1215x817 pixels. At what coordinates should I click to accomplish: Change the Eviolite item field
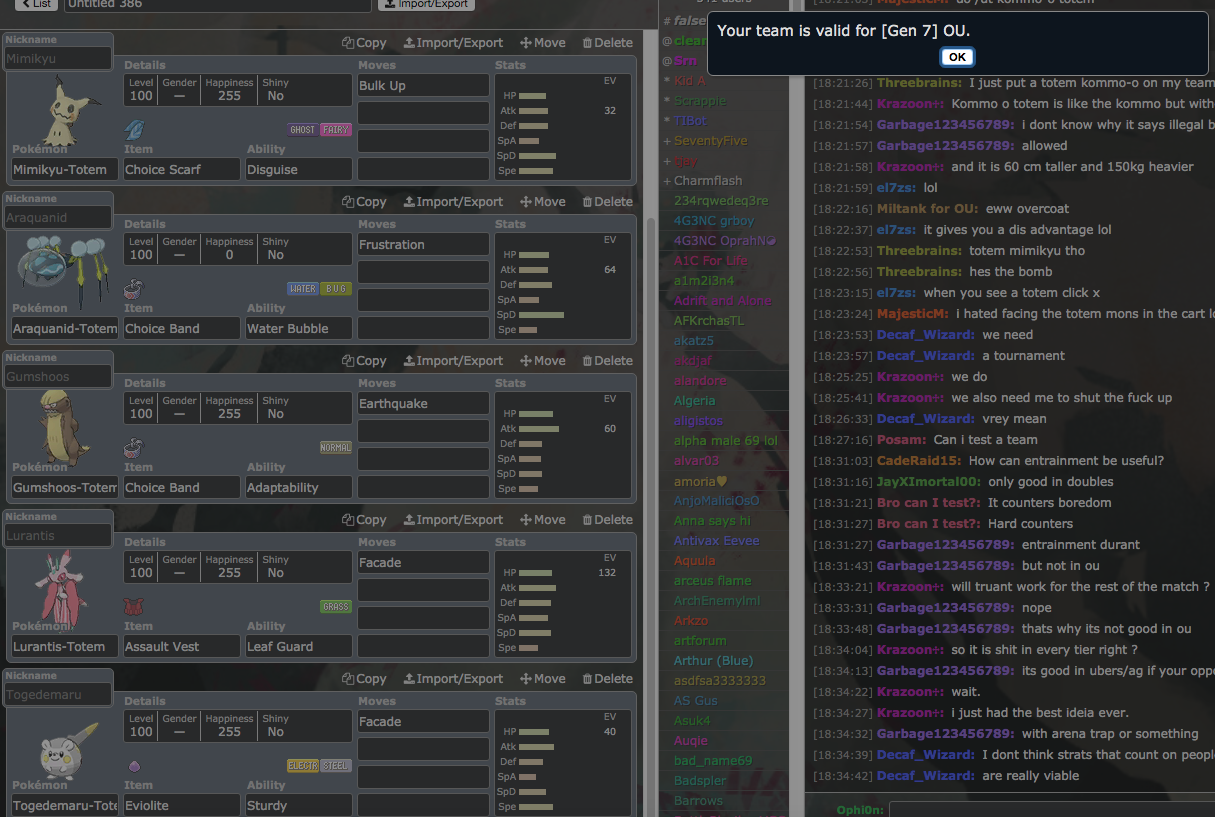point(182,805)
